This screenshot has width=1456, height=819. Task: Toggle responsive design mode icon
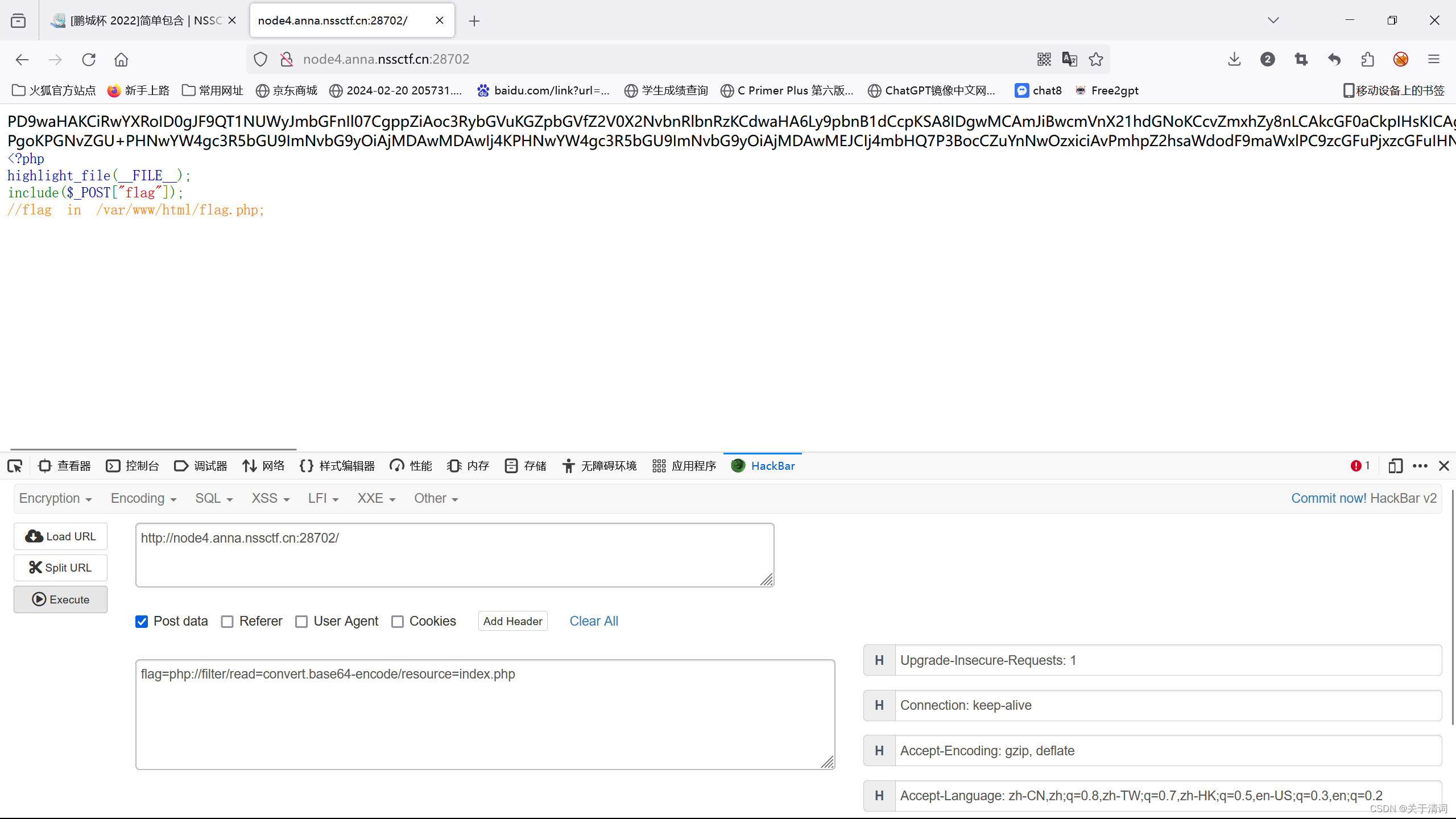pyautogui.click(x=1395, y=466)
